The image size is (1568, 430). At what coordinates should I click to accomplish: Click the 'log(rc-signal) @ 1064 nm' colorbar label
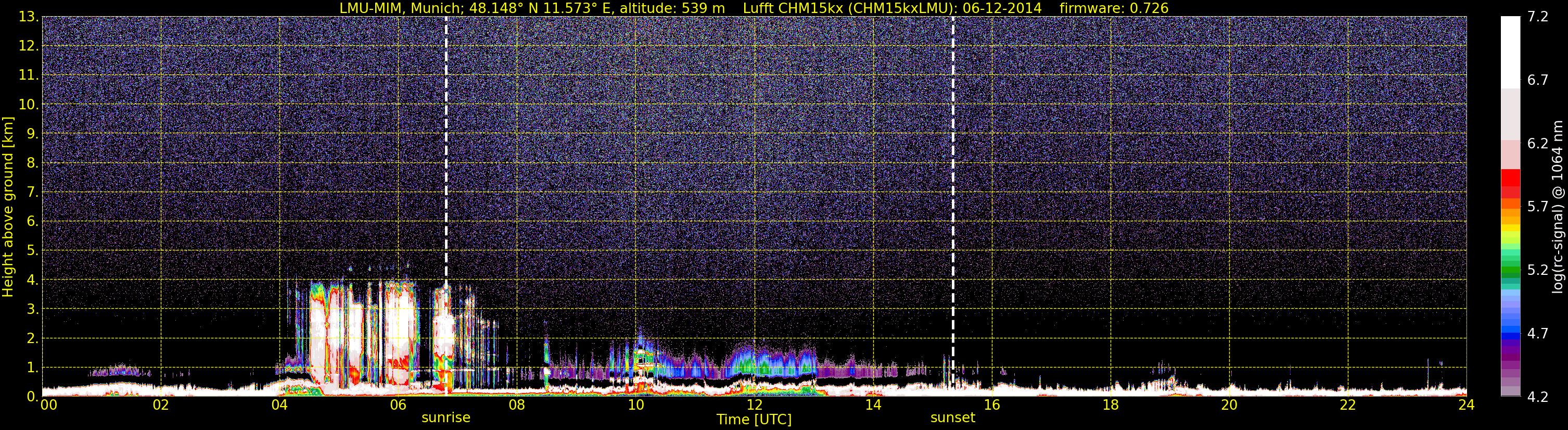(1557, 207)
